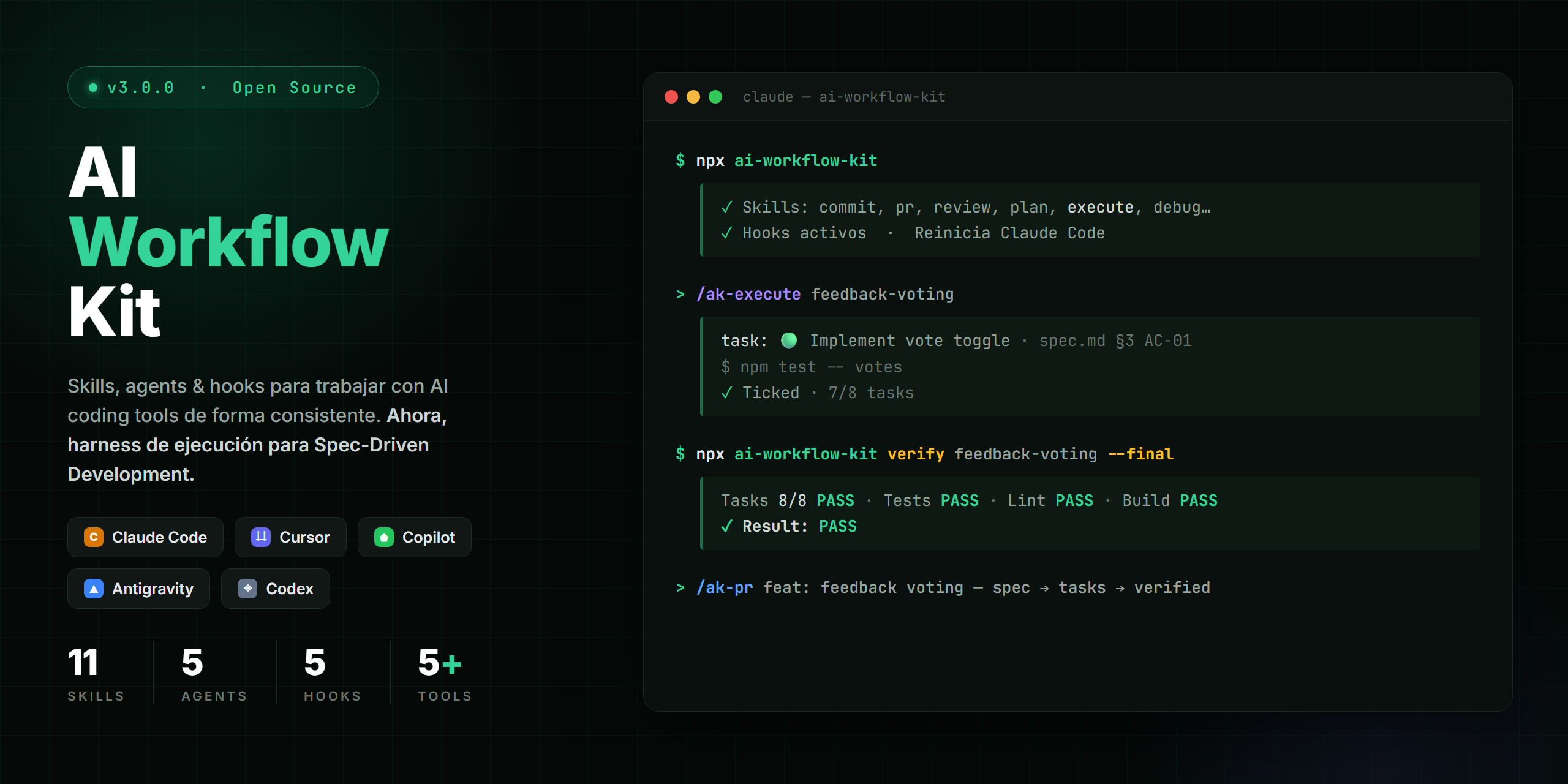Click the yellow terminal window dot
The width and height of the screenshot is (1568, 784).
pyautogui.click(x=693, y=97)
